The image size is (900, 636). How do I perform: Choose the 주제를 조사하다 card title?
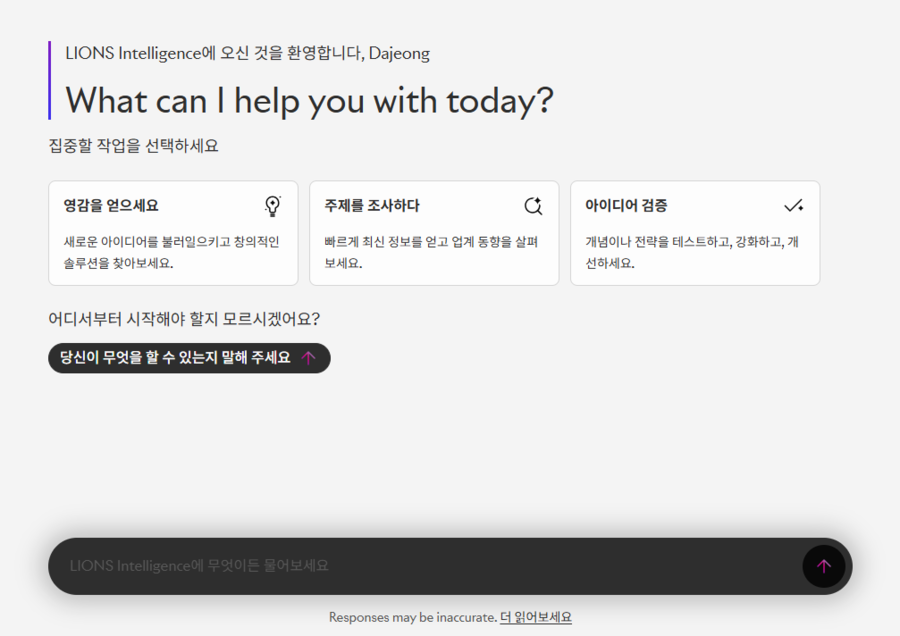(372, 206)
